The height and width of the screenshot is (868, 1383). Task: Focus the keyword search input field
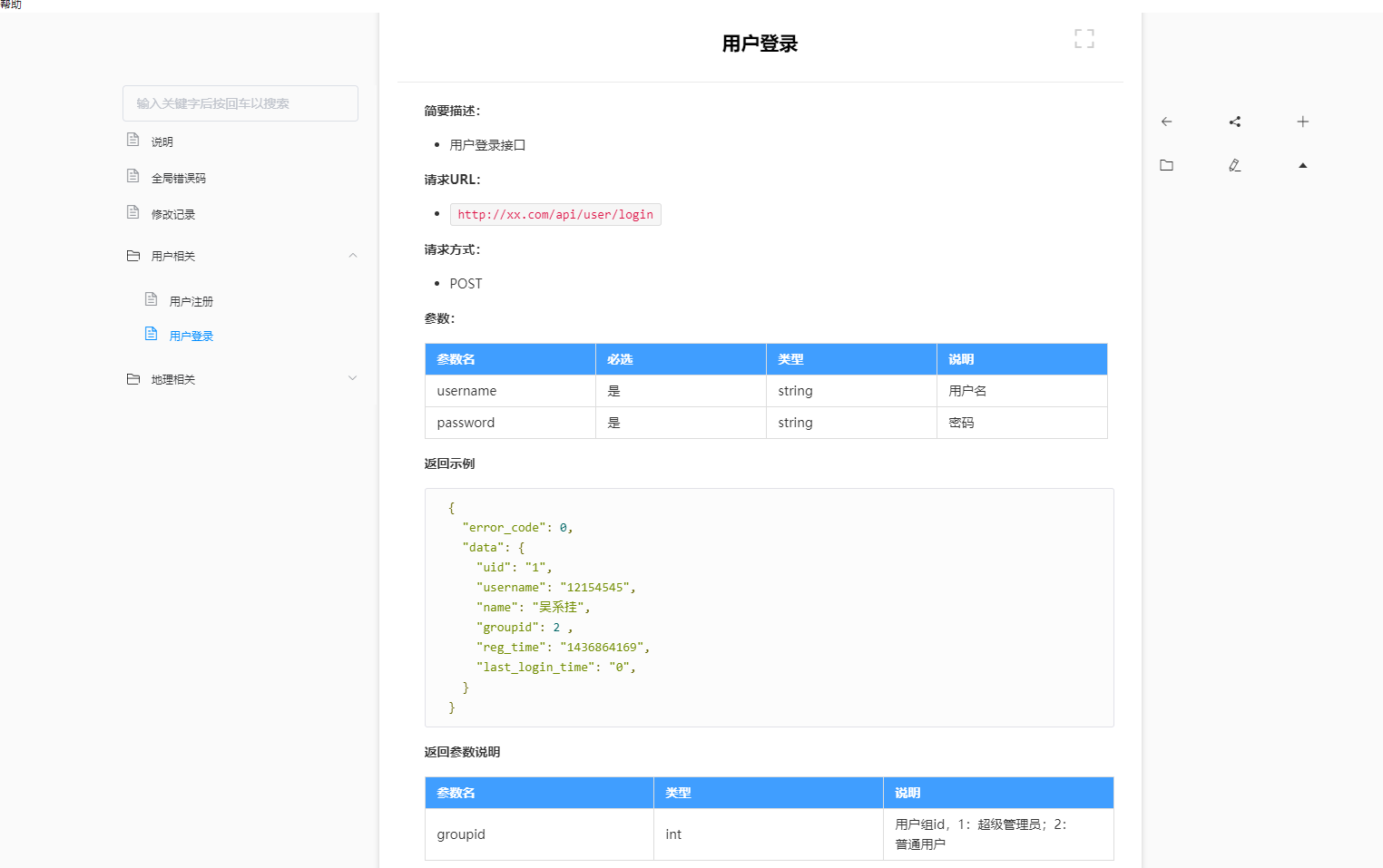[240, 103]
